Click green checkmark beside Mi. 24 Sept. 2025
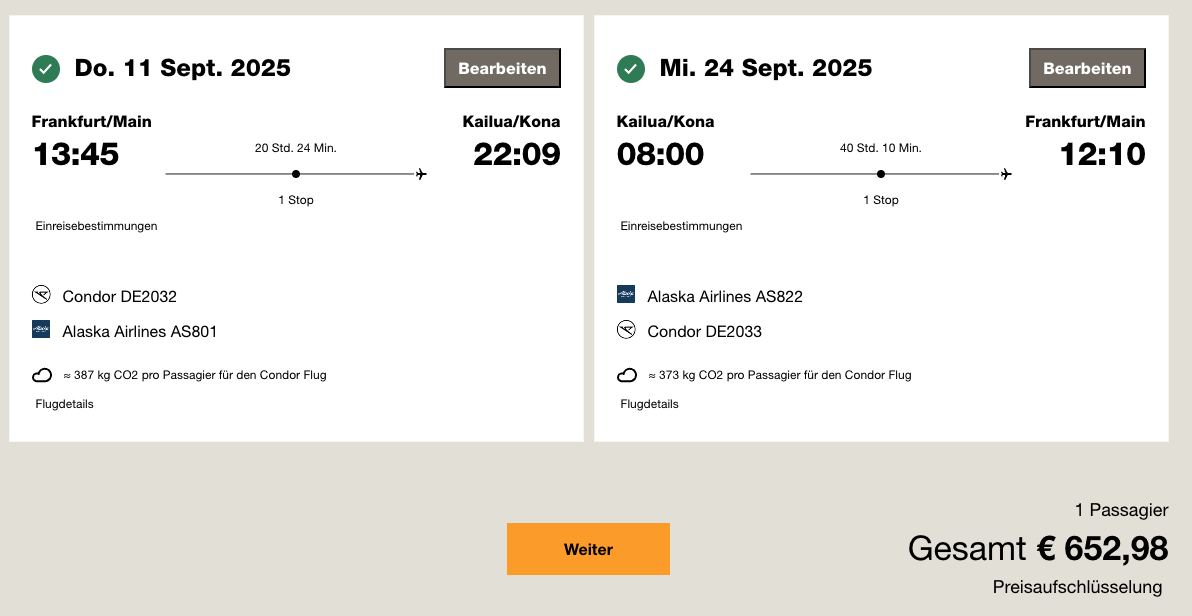 631,68
